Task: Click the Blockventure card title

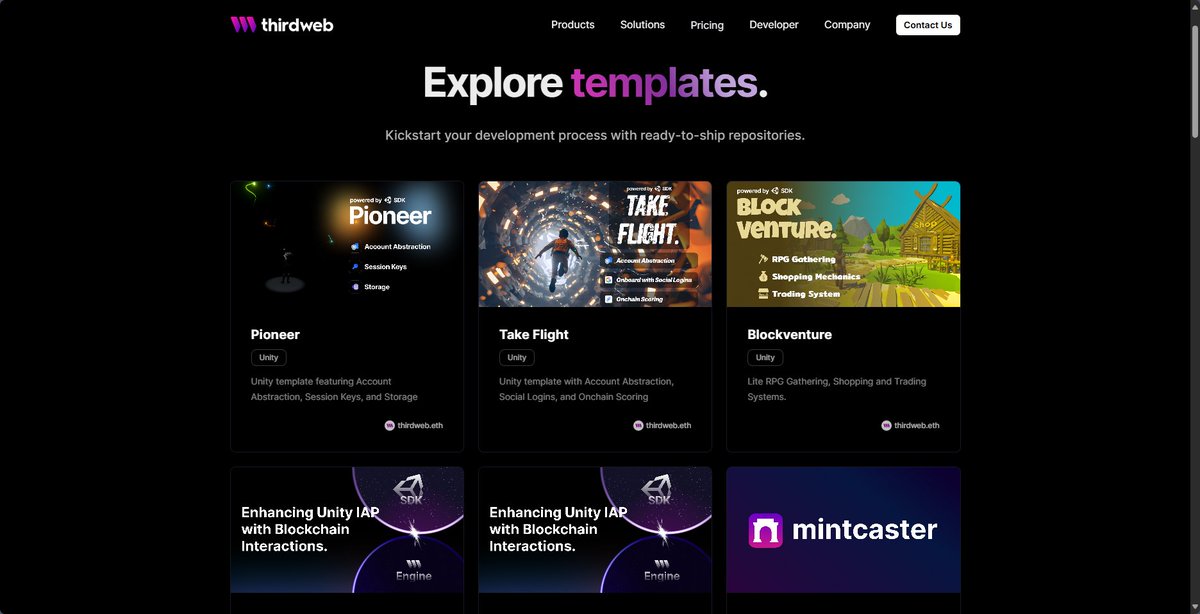Action: (790, 335)
